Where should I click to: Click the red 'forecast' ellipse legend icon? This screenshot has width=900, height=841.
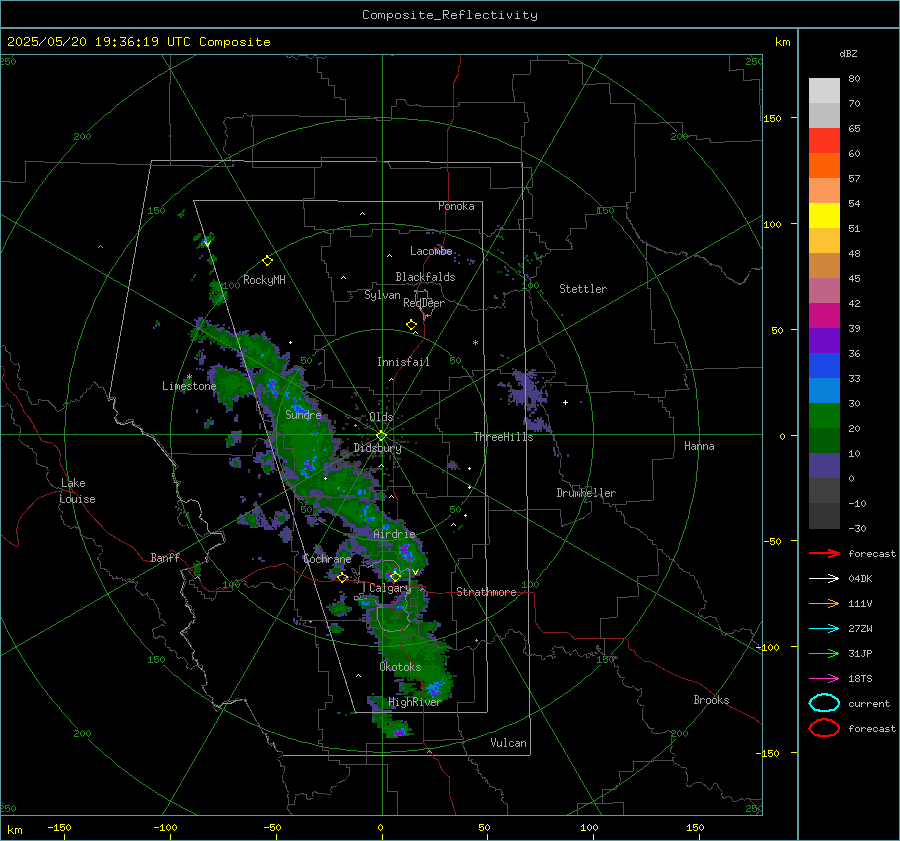[824, 728]
